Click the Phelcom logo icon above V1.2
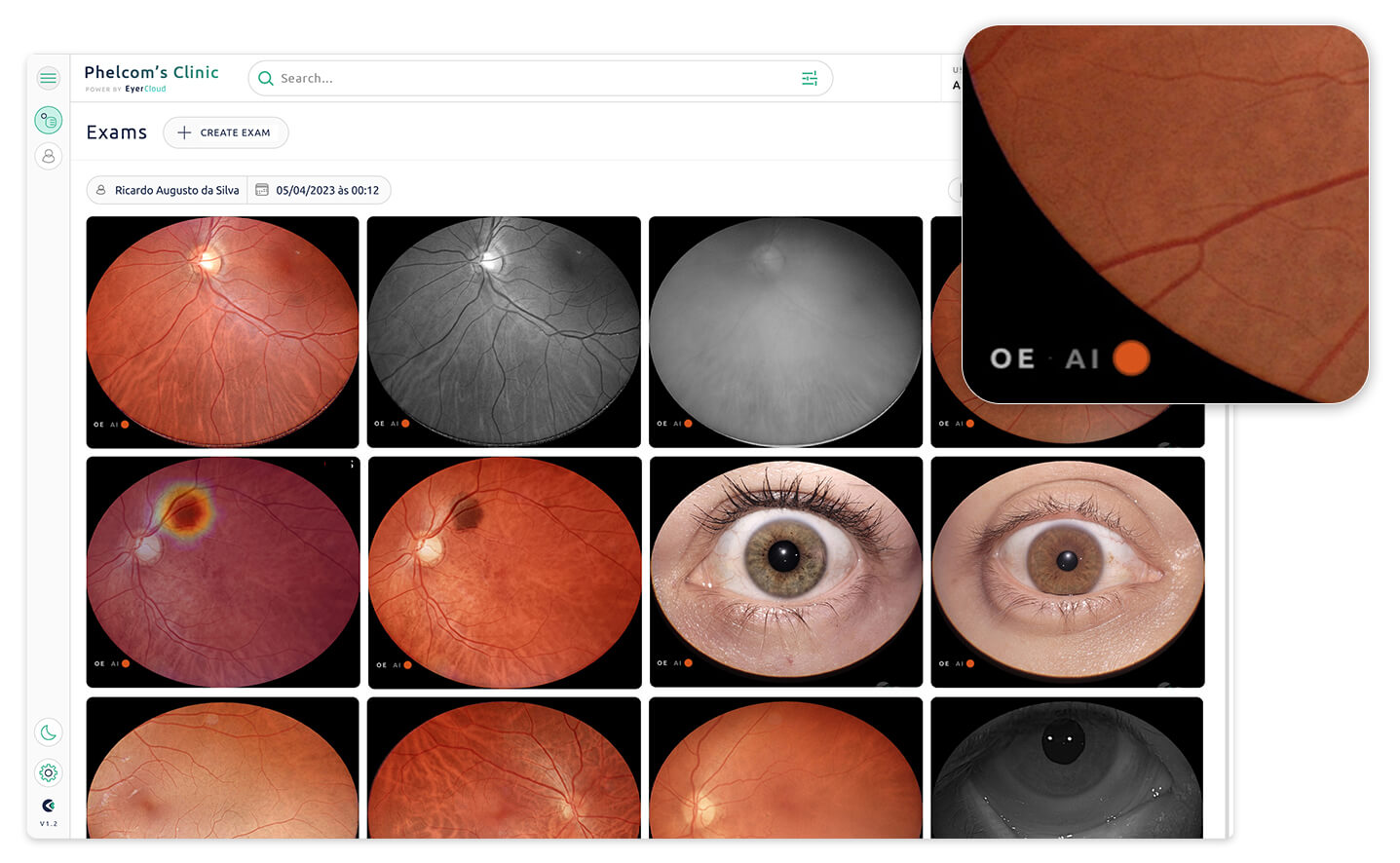The image size is (1400, 863). [48, 806]
